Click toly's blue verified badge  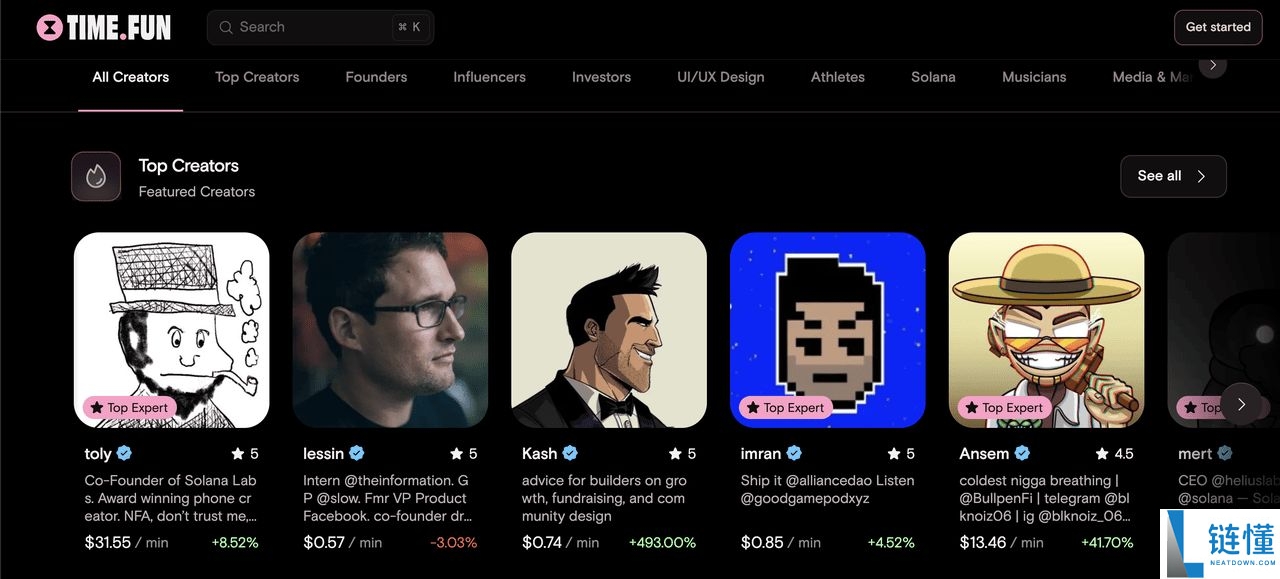[x=124, y=453]
